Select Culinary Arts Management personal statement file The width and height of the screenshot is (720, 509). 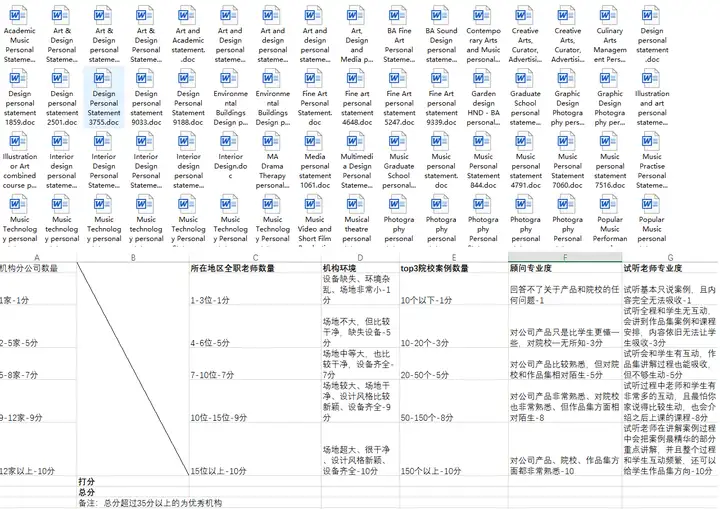click(x=609, y=35)
